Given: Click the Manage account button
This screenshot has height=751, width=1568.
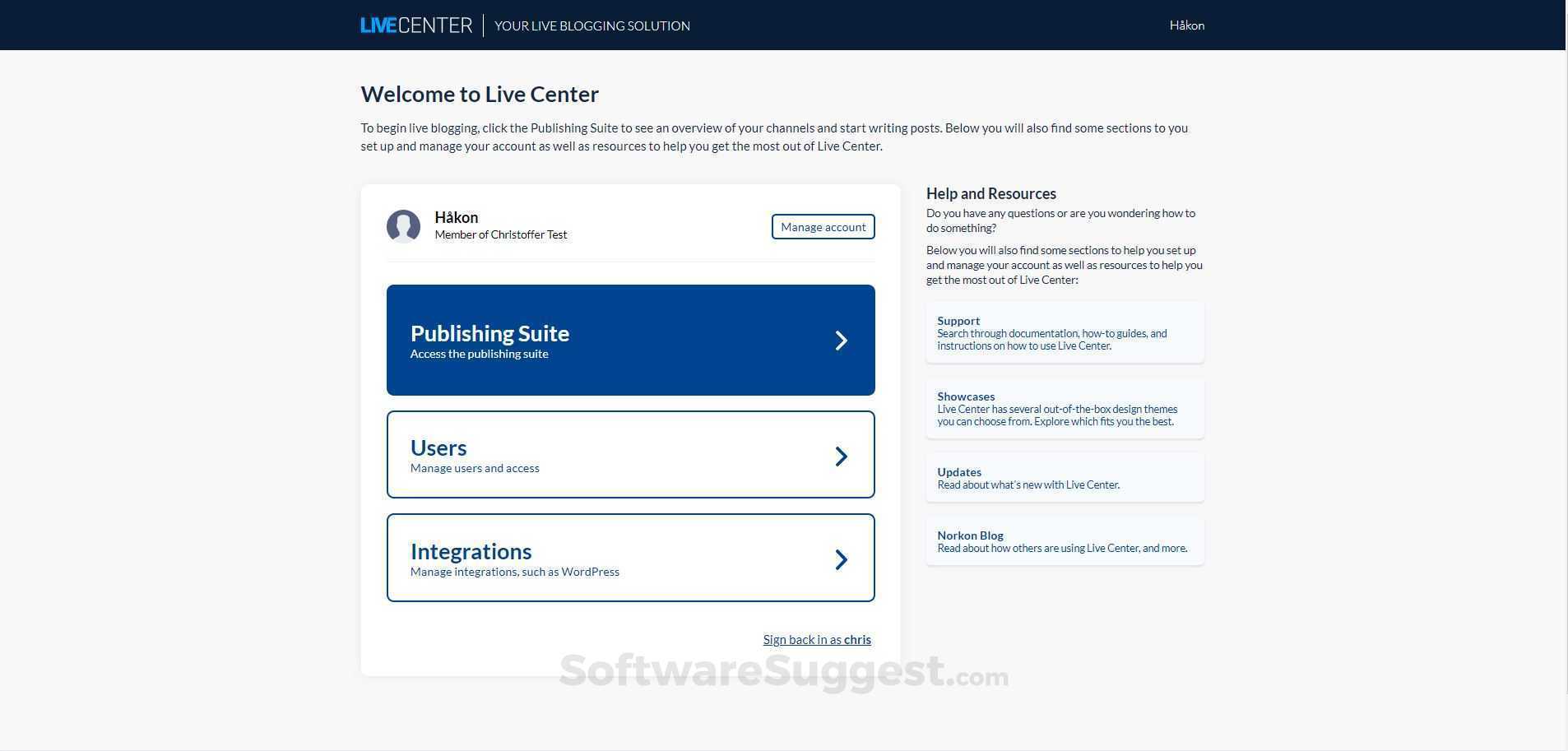Looking at the screenshot, I should (x=822, y=226).
